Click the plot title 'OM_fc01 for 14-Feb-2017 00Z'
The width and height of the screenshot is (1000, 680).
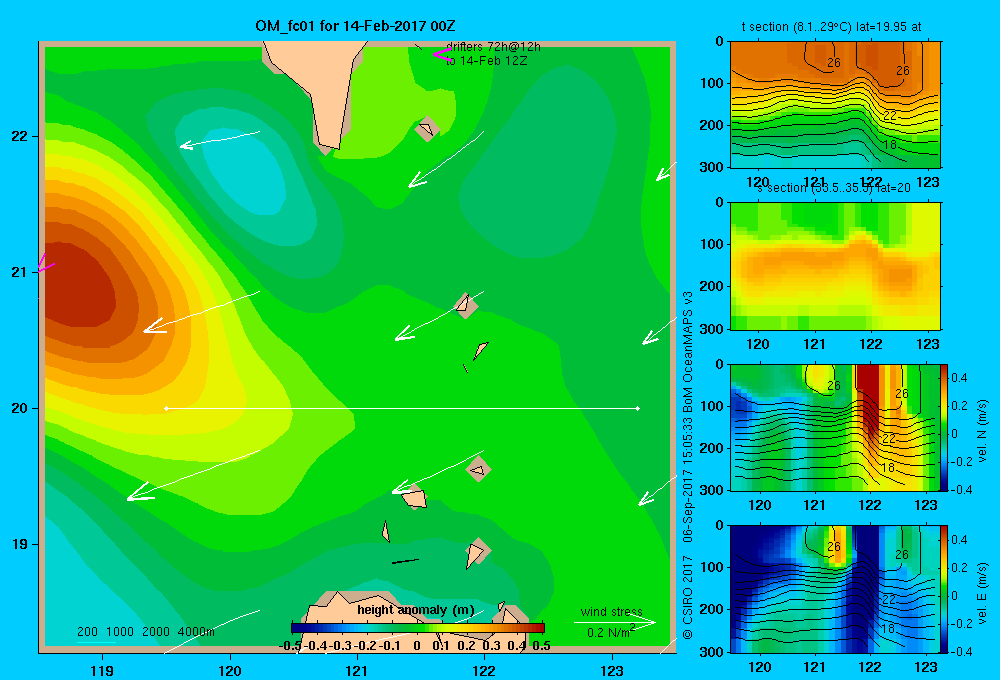355,26
